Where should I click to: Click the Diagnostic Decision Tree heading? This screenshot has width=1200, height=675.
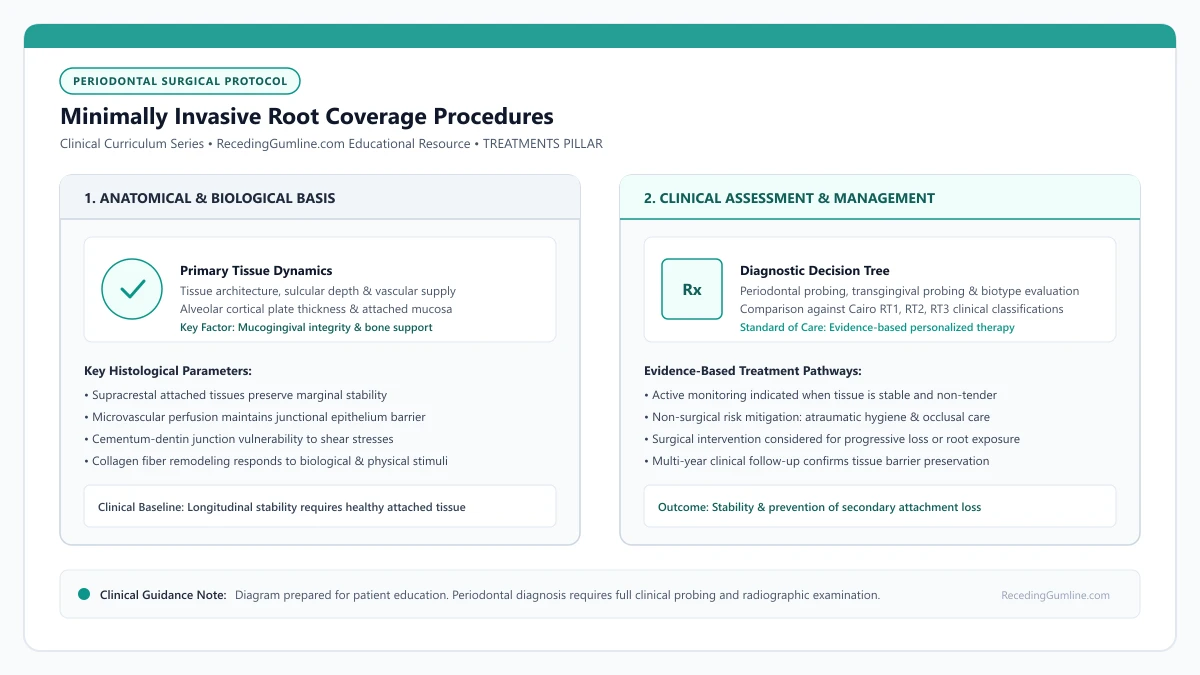point(815,271)
